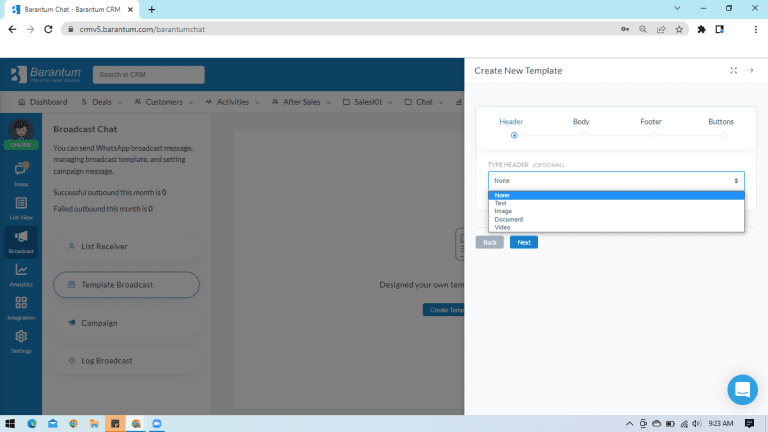Jump to the Body step indicator
The image size is (768, 432).
pos(584,135)
